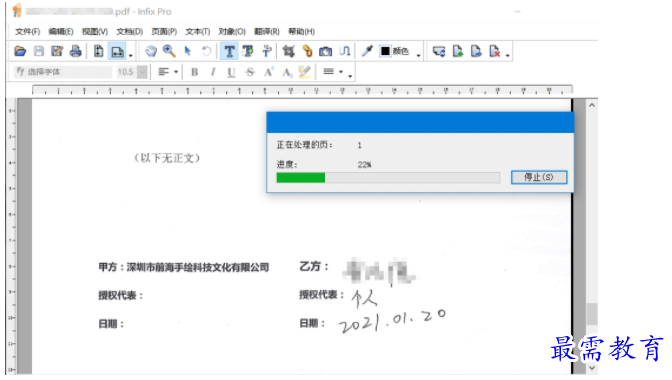Click the black color swatch
The height and width of the screenshot is (380, 672).
point(385,51)
